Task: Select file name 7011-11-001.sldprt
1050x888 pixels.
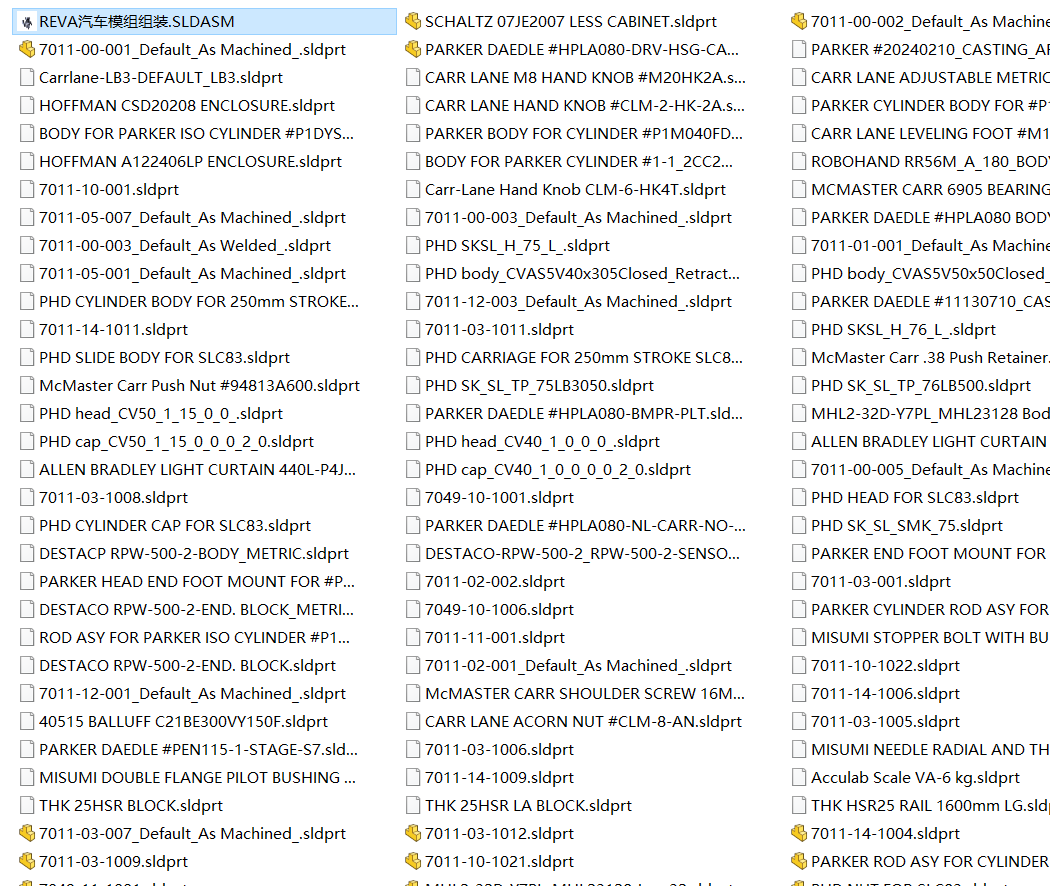Action: pos(494,638)
